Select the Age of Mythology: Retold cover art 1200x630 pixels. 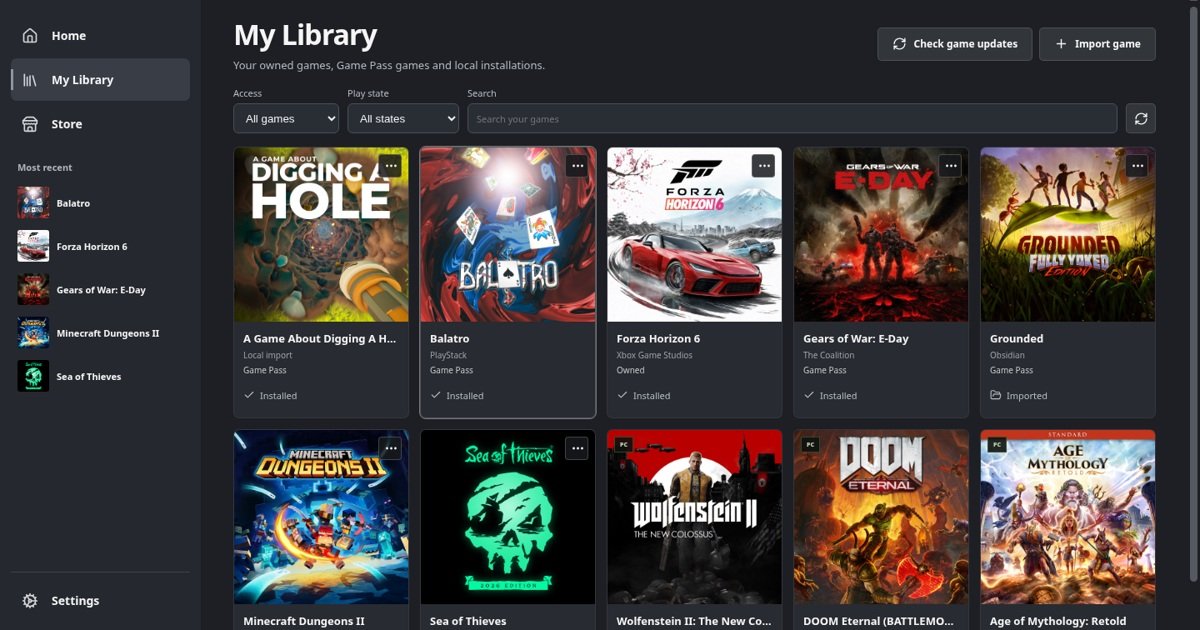point(1068,517)
